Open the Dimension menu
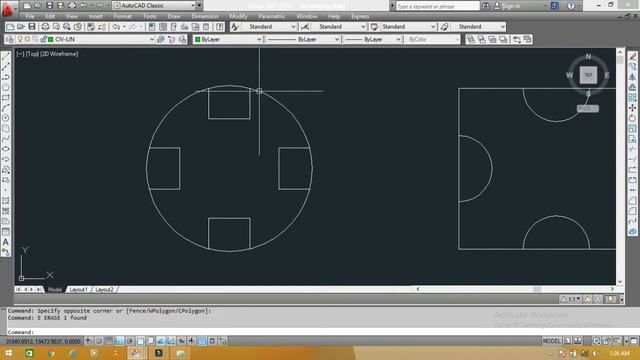This screenshot has height=360, width=640. (205, 16)
